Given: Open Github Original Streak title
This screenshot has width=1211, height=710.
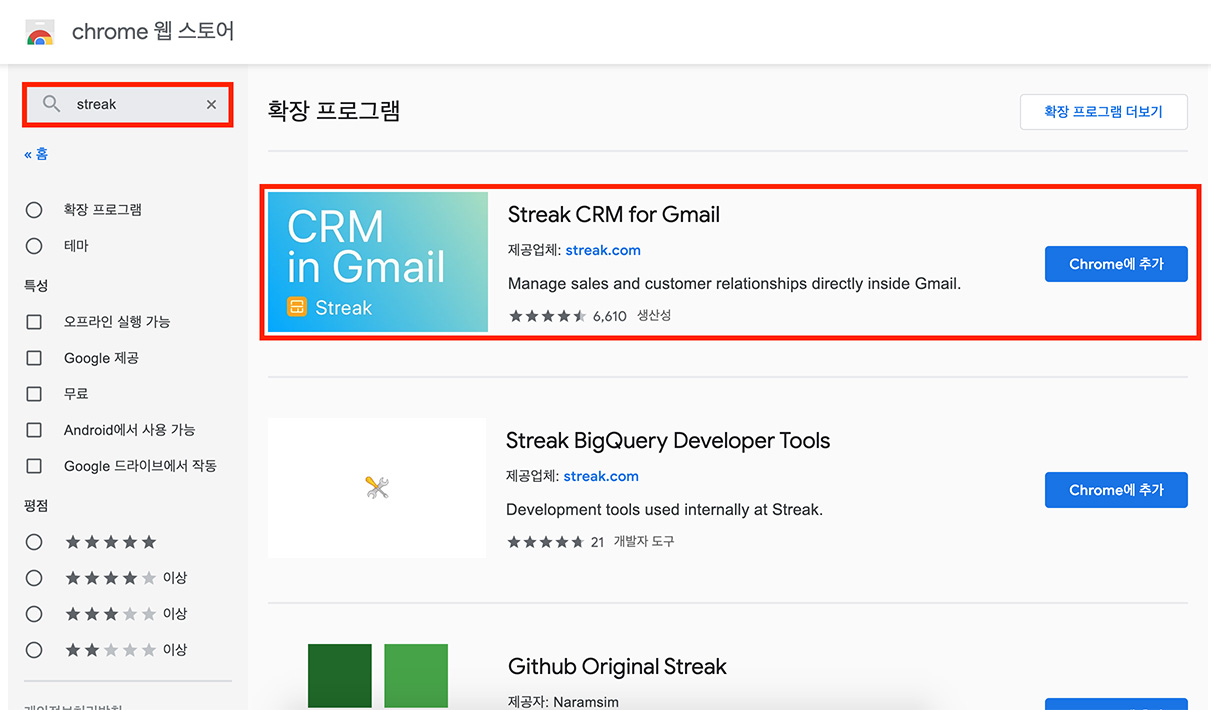Looking at the screenshot, I should [617, 667].
